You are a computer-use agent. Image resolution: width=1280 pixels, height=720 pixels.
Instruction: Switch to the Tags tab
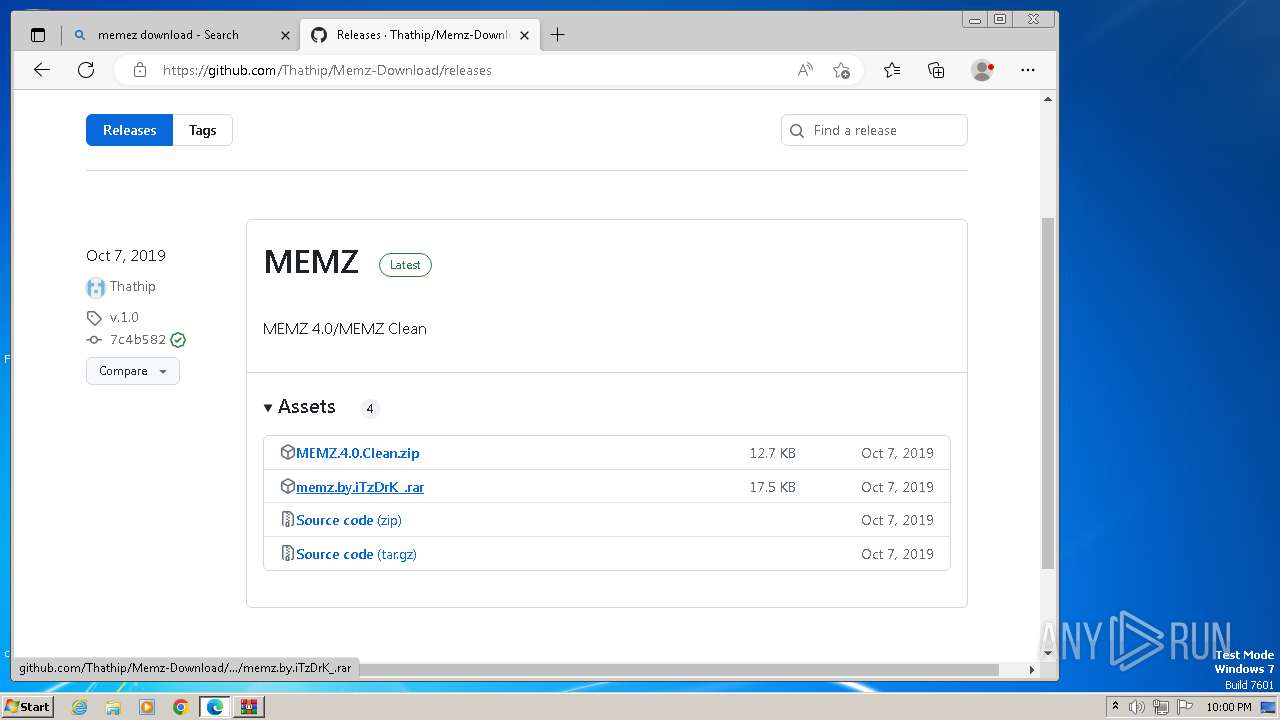coord(203,130)
